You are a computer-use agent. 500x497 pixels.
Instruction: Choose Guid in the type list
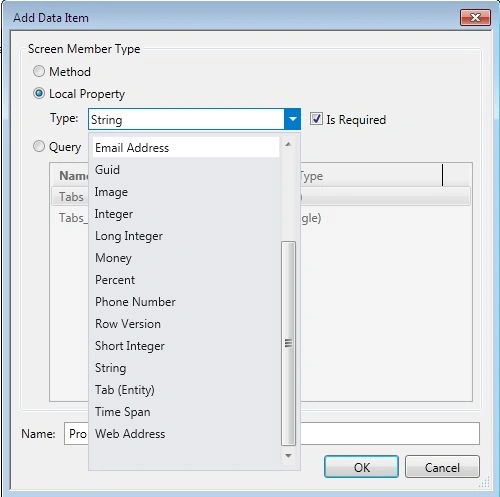(186, 170)
